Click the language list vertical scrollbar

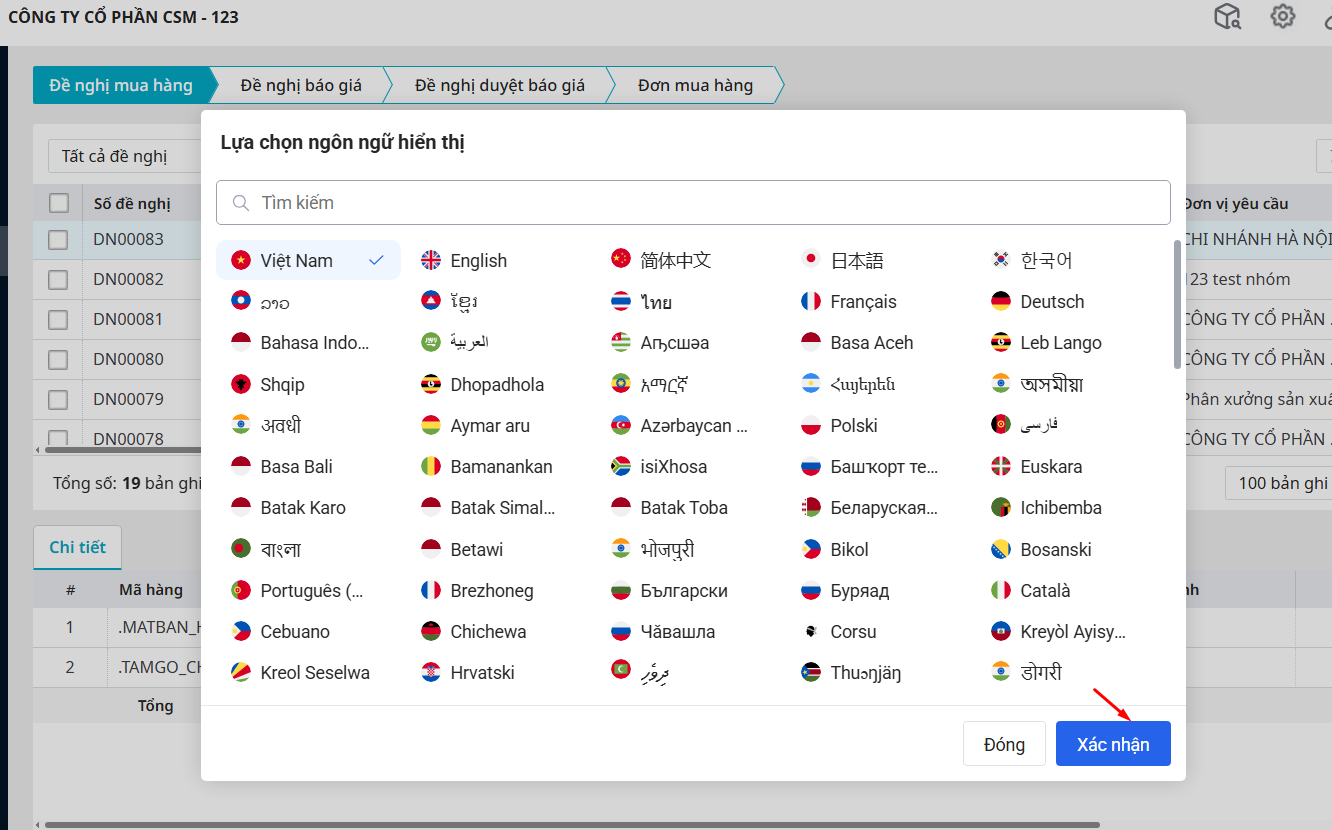(x=1177, y=305)
